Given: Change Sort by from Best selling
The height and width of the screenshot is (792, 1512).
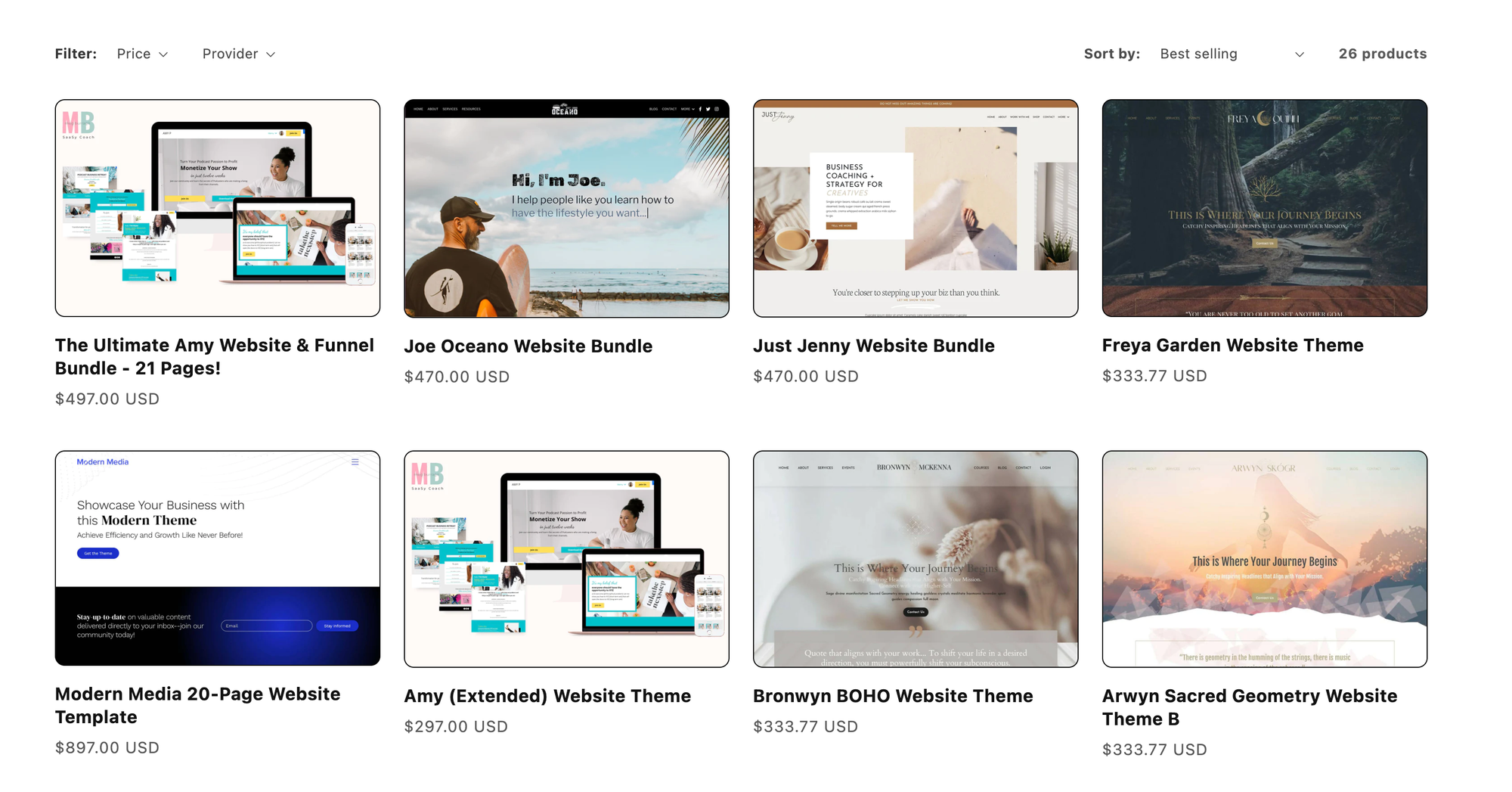Looking at the screenshot, I should [1232, 54].
